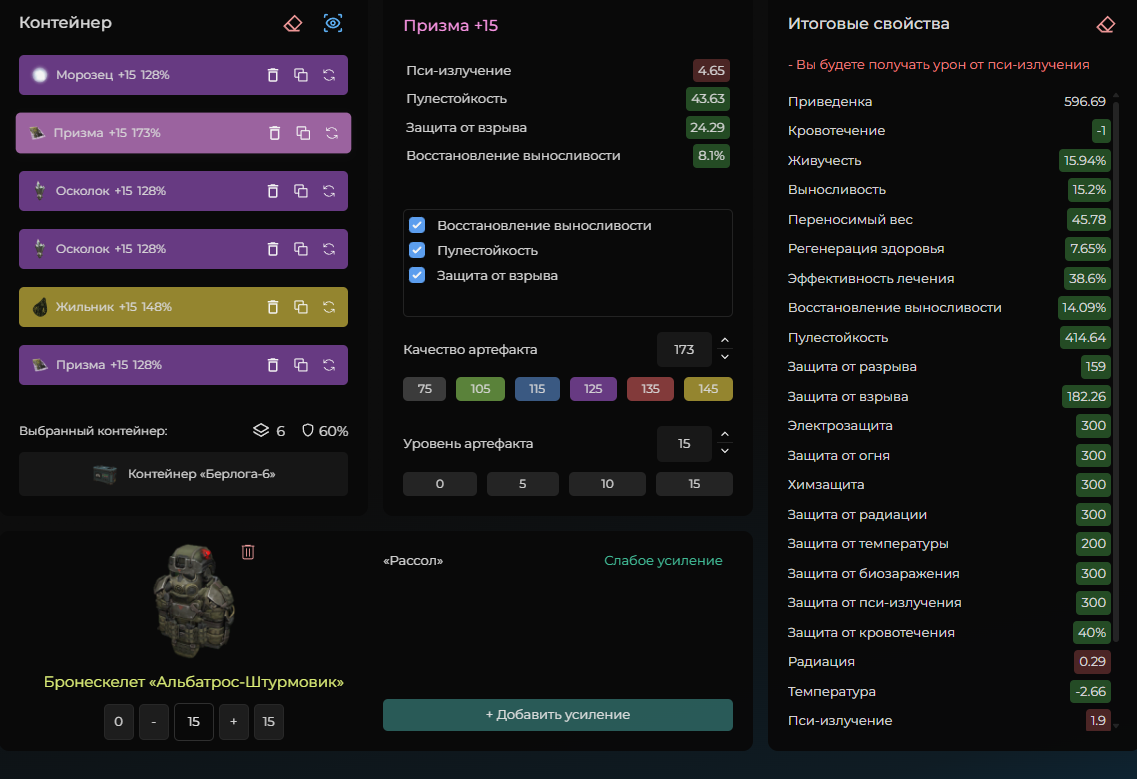Screen dimensions: 1137x779
Task: Delete the Призма +15 128% artifact
Action: 273,365
